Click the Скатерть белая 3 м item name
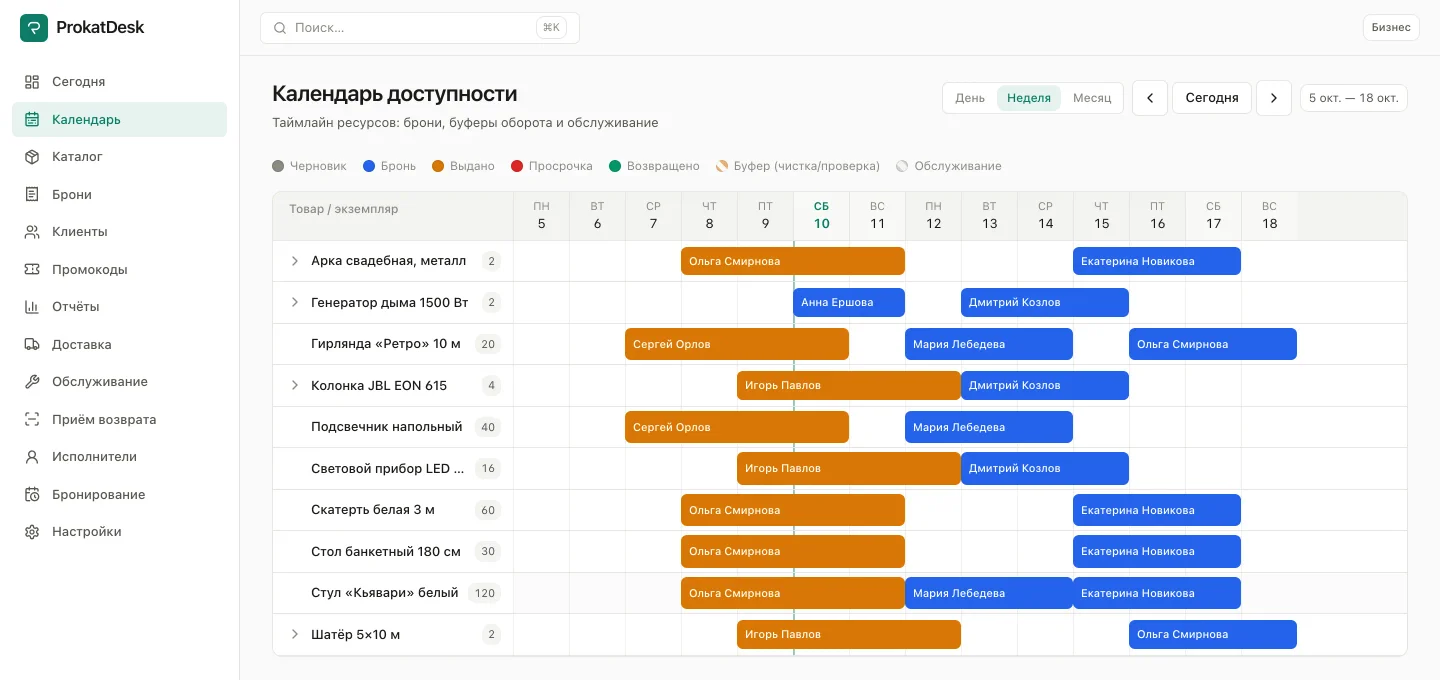The image size is (1440, 680). click(373, 510)
